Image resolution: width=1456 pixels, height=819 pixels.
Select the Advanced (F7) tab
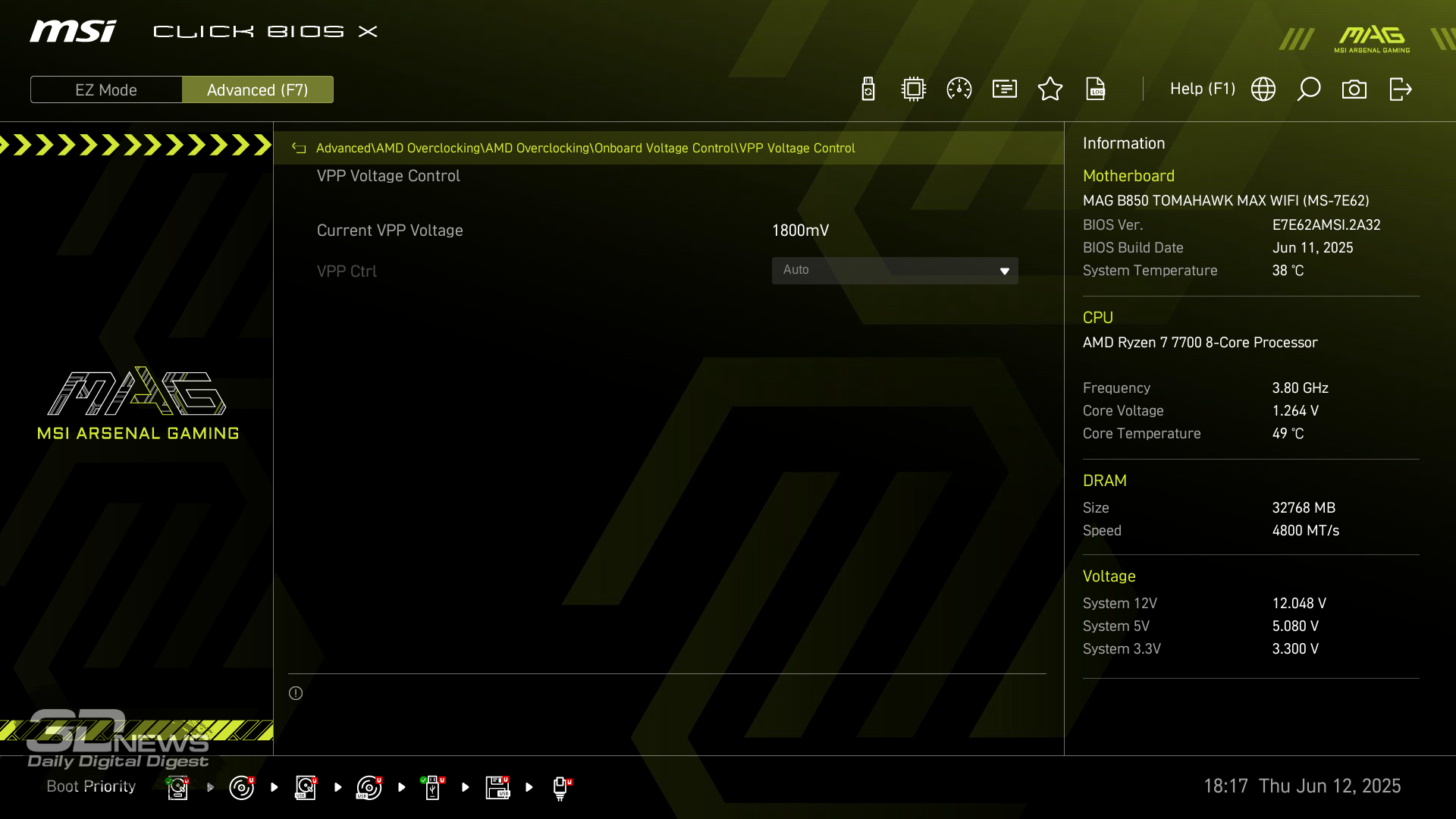coord(258,89)
